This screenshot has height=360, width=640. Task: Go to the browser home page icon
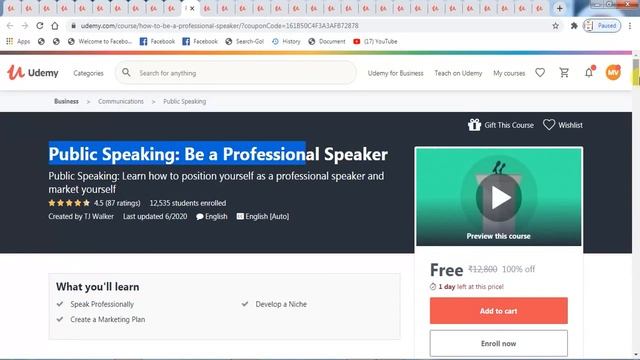point(55,26)
